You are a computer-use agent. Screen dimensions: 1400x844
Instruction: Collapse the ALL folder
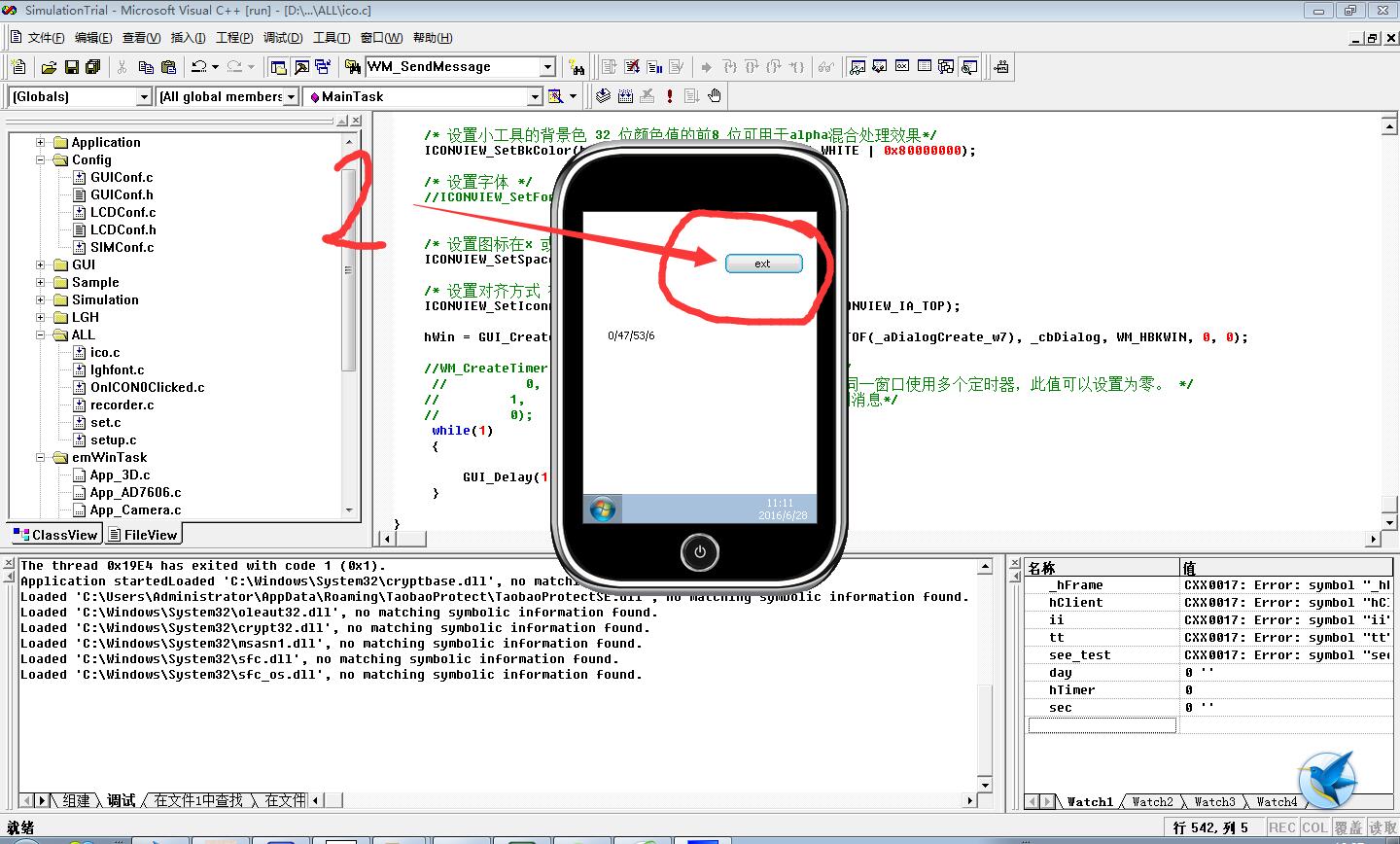click(x=41, y=334)
